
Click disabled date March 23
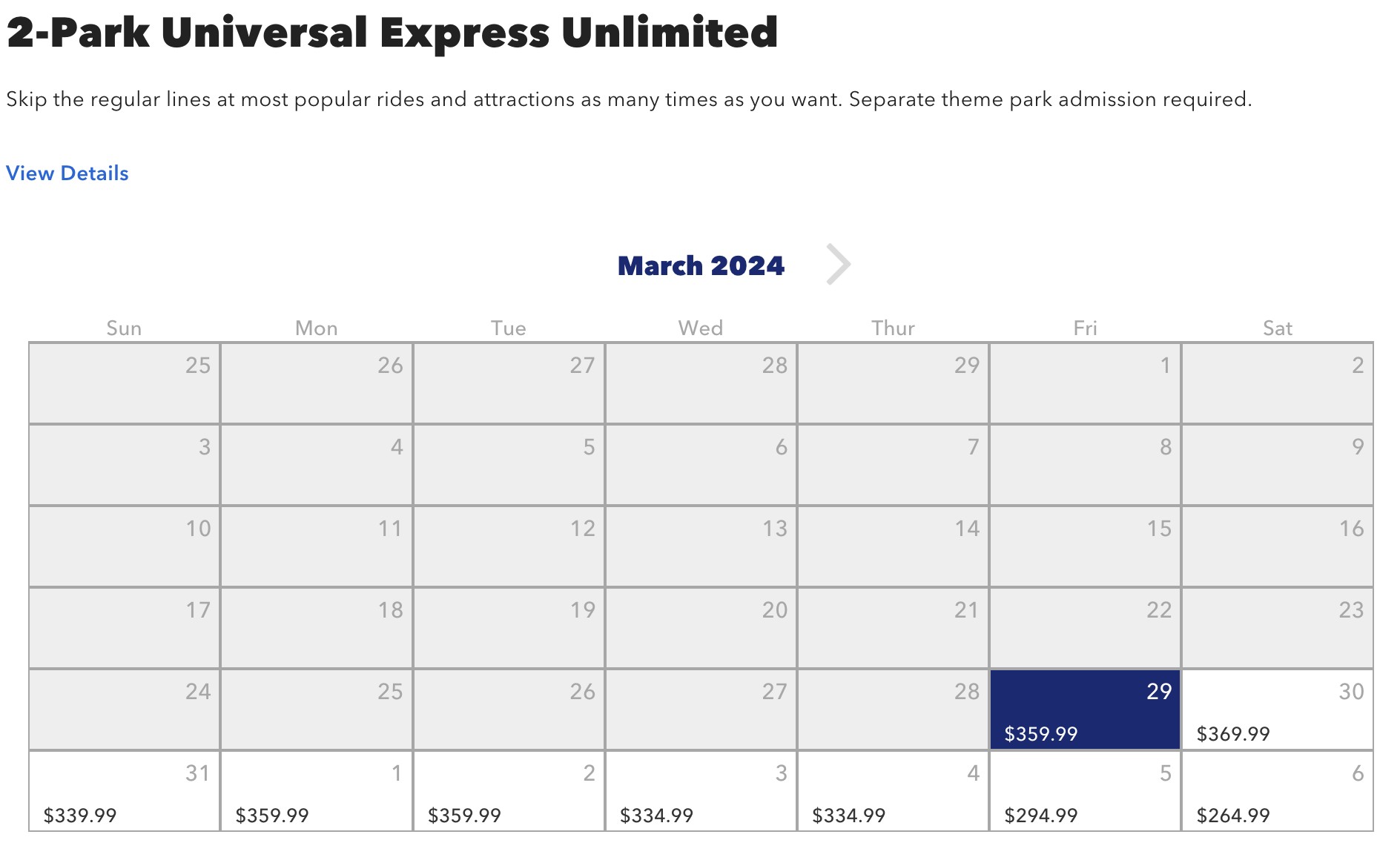pyautogui.click(x=1277, y=628)
